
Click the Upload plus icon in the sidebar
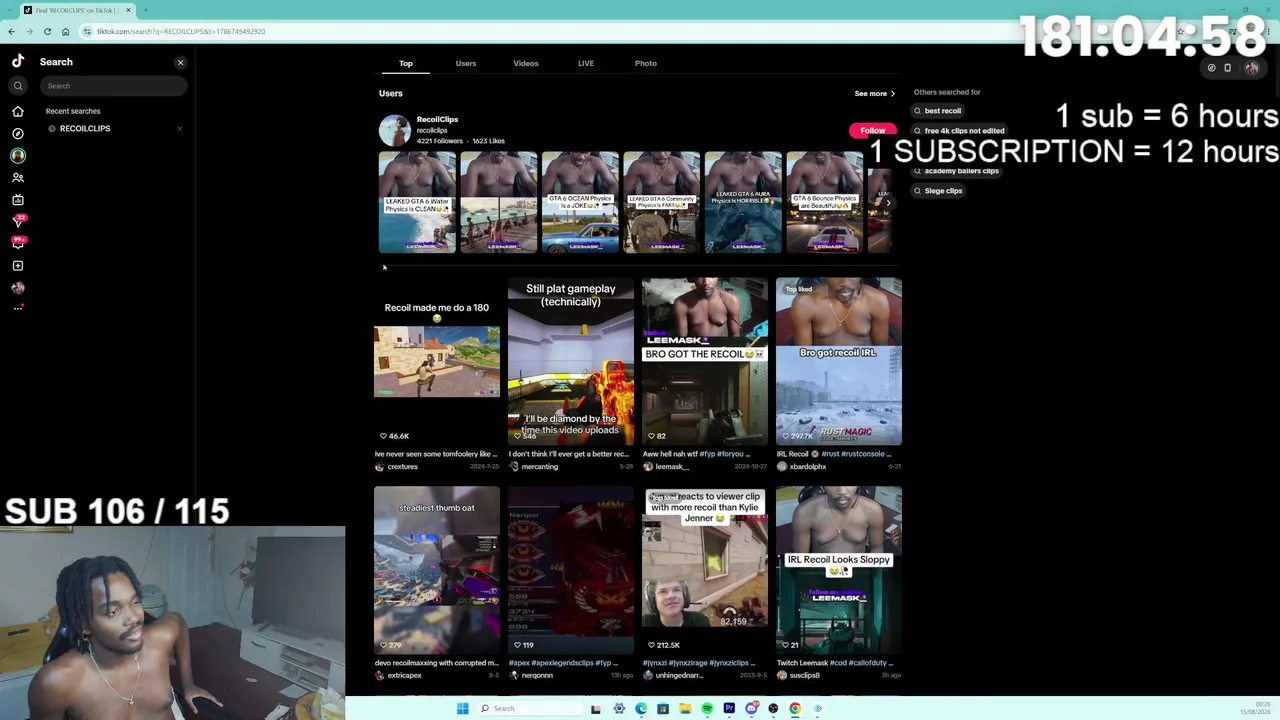pyautogui.click(x=18, y=265)
